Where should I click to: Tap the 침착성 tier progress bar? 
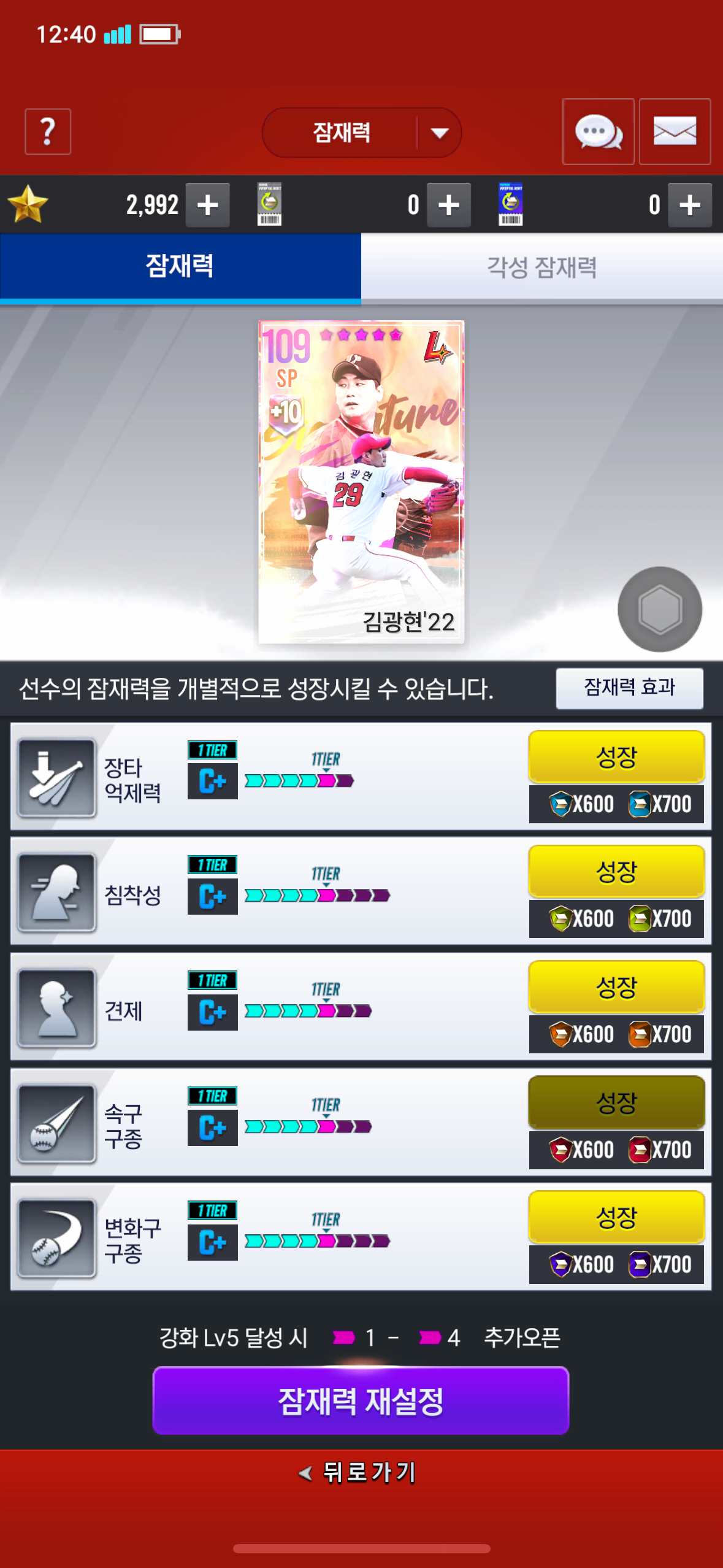point(317,896)
